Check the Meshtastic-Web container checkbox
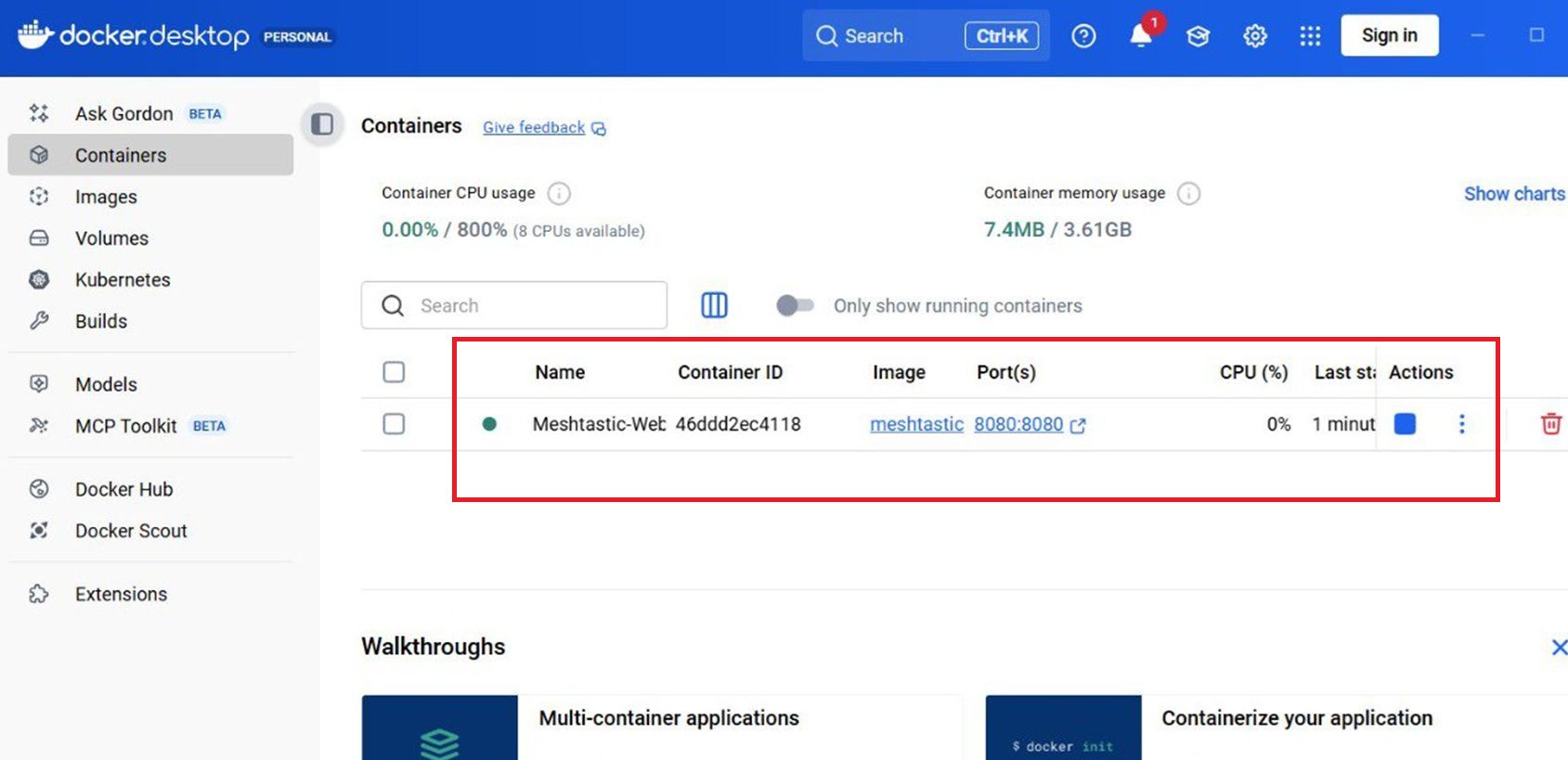 pos(394,424)
